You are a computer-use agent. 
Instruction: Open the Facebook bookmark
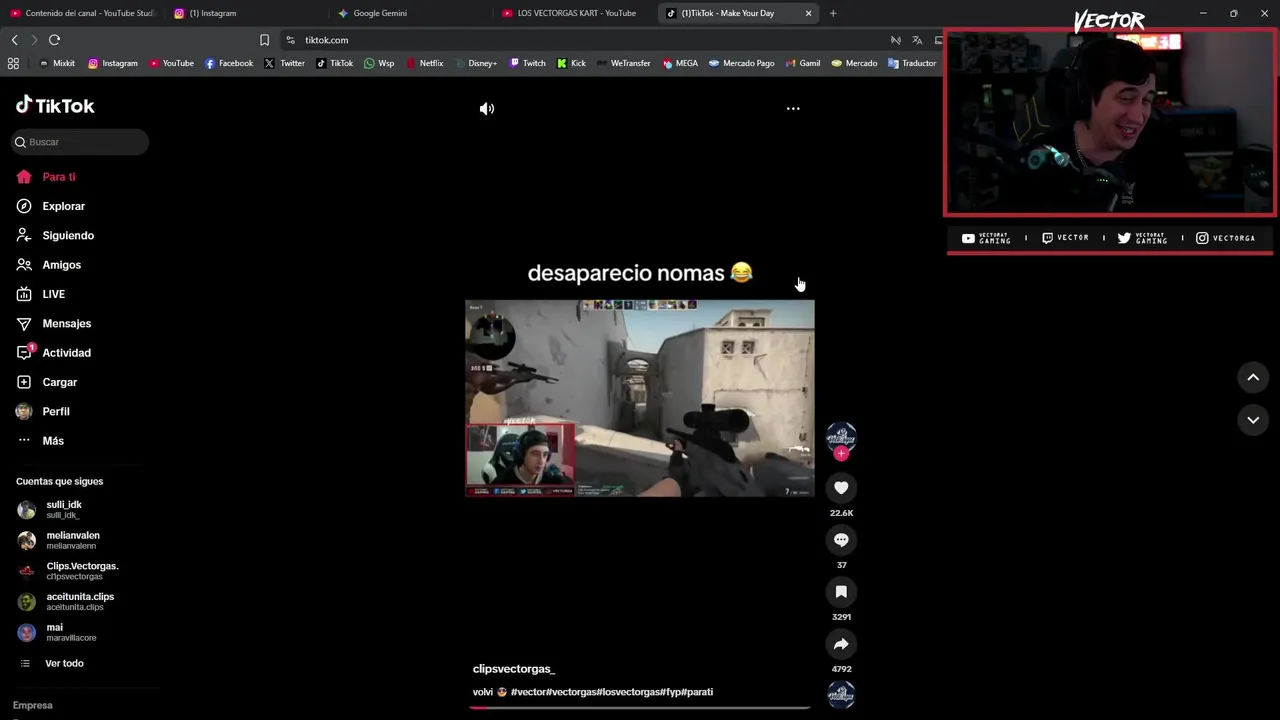tap(229, 63)
